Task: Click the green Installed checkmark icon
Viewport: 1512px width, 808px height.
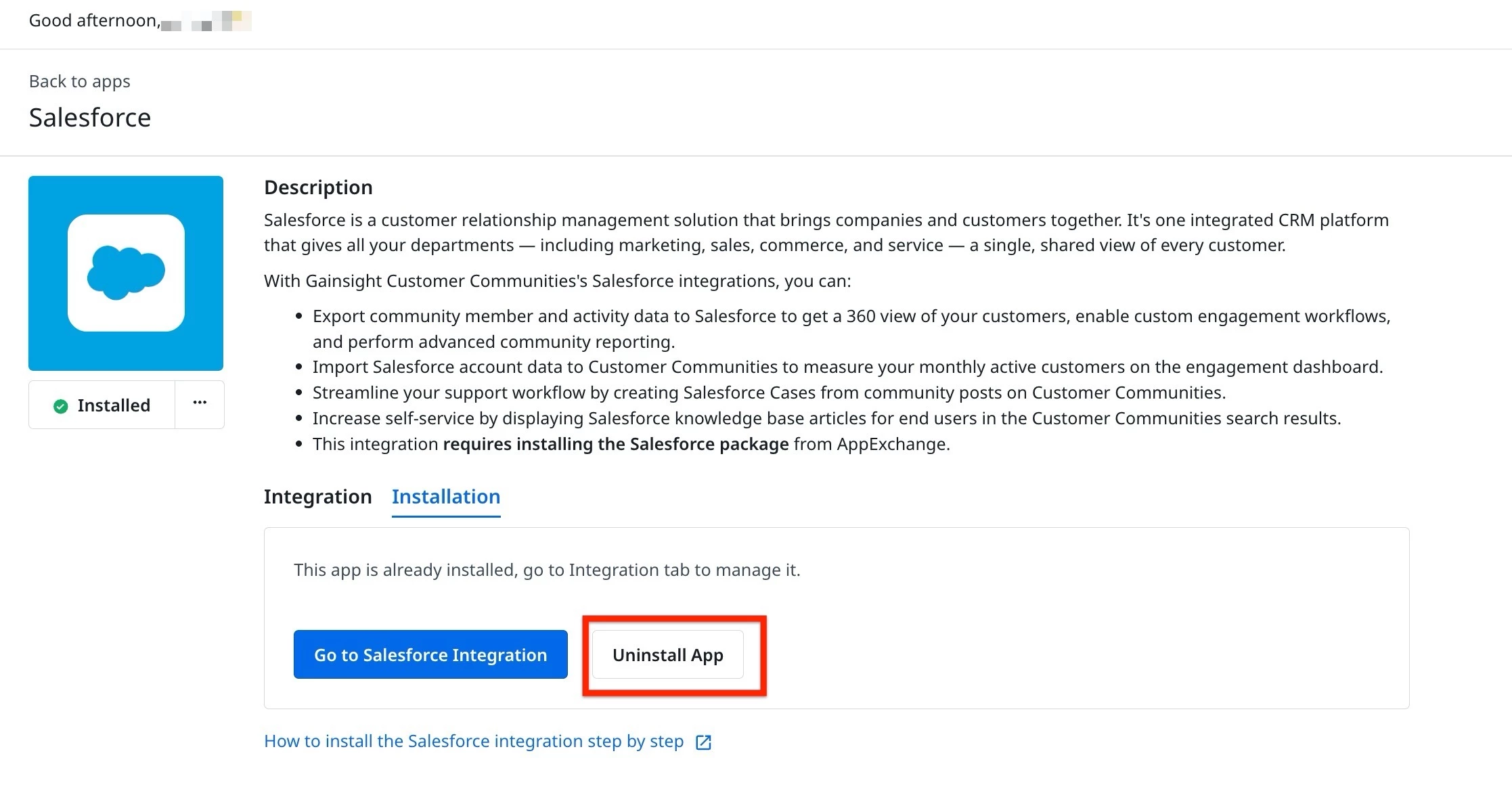Action: (60, 406)
